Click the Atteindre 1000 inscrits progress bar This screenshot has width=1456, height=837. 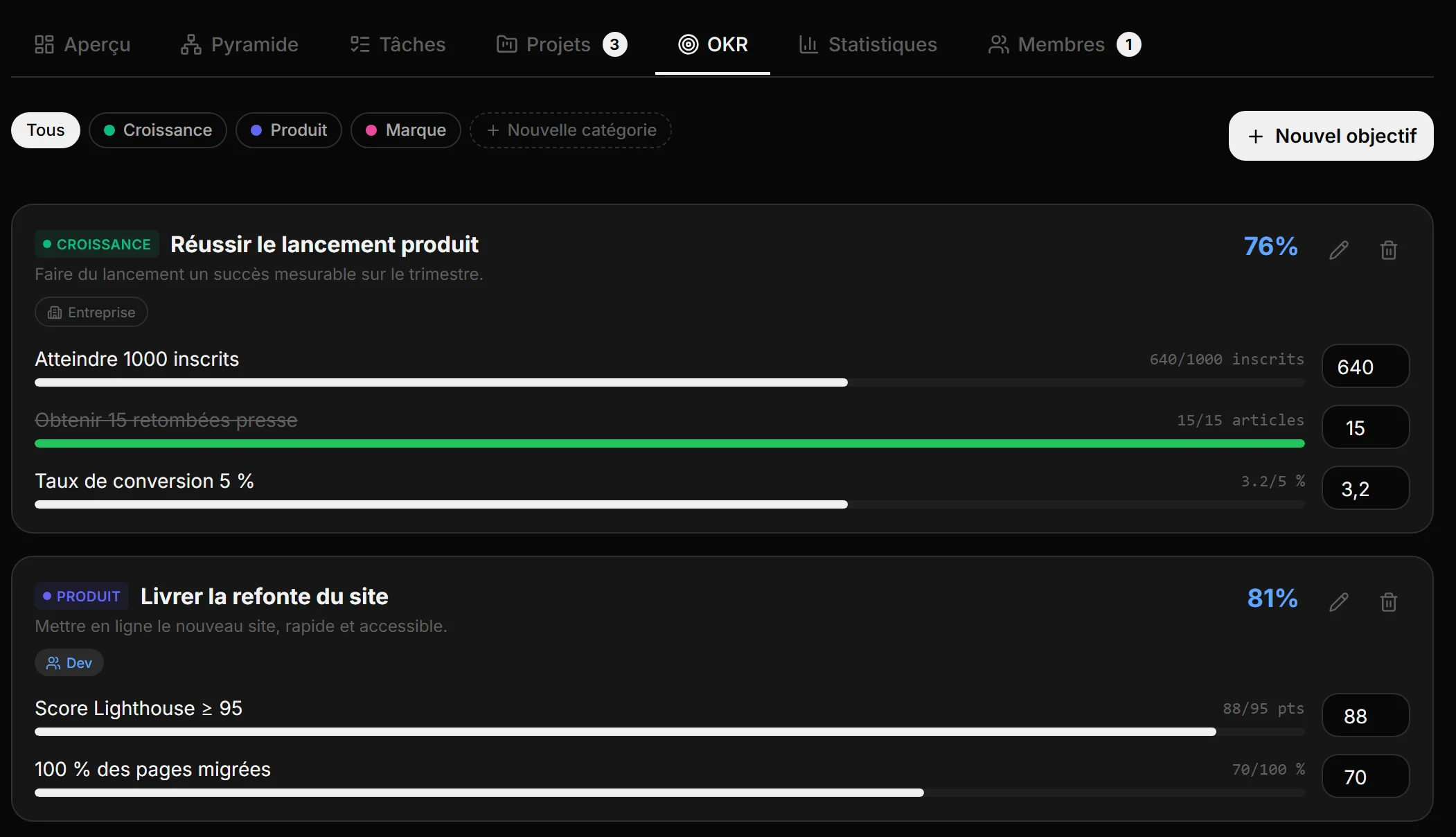[x=670, y=382]
